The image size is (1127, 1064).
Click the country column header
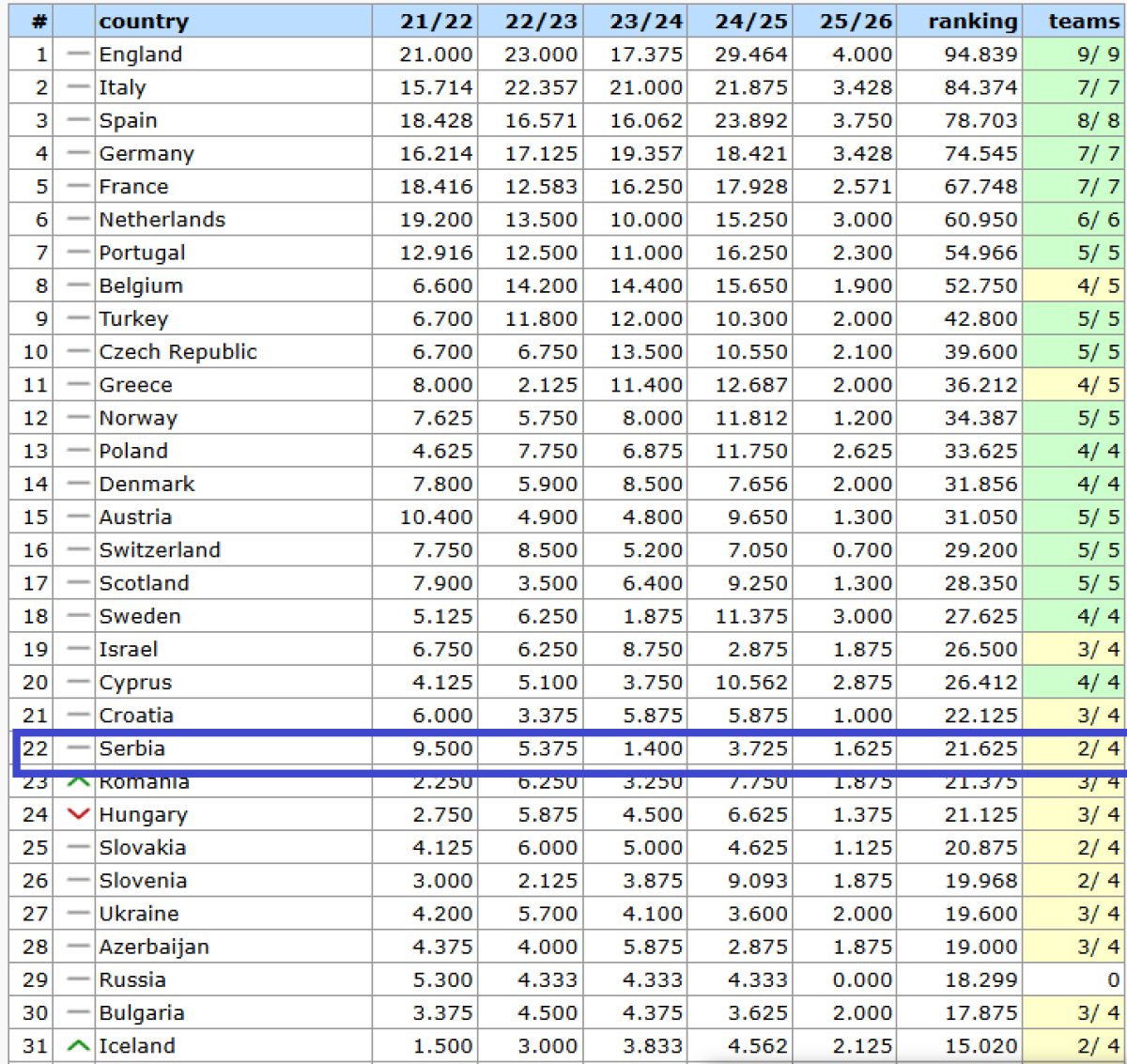coord(144,22)
